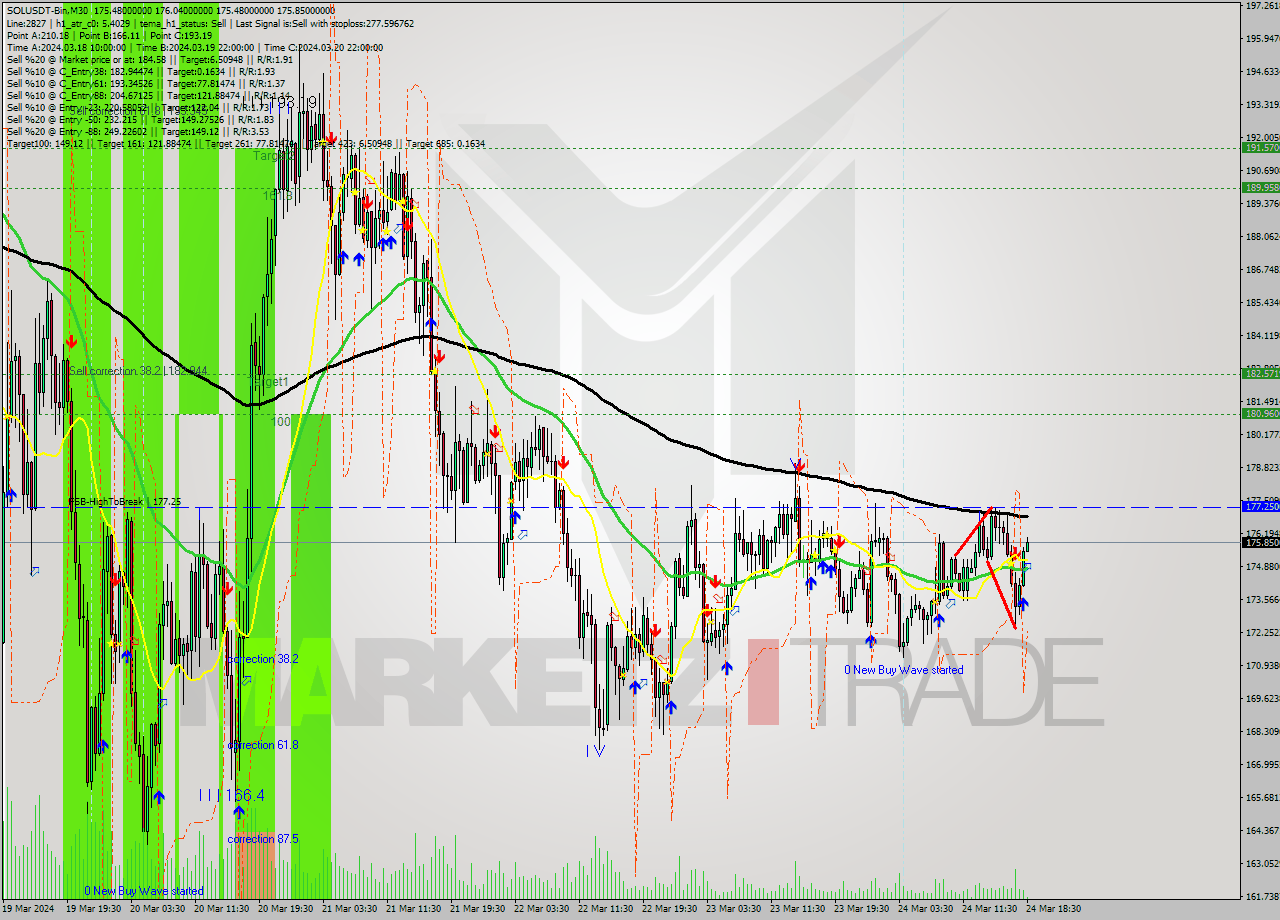Click the bottom-left '0 New Buy Wave started' label

pos(144,891)
